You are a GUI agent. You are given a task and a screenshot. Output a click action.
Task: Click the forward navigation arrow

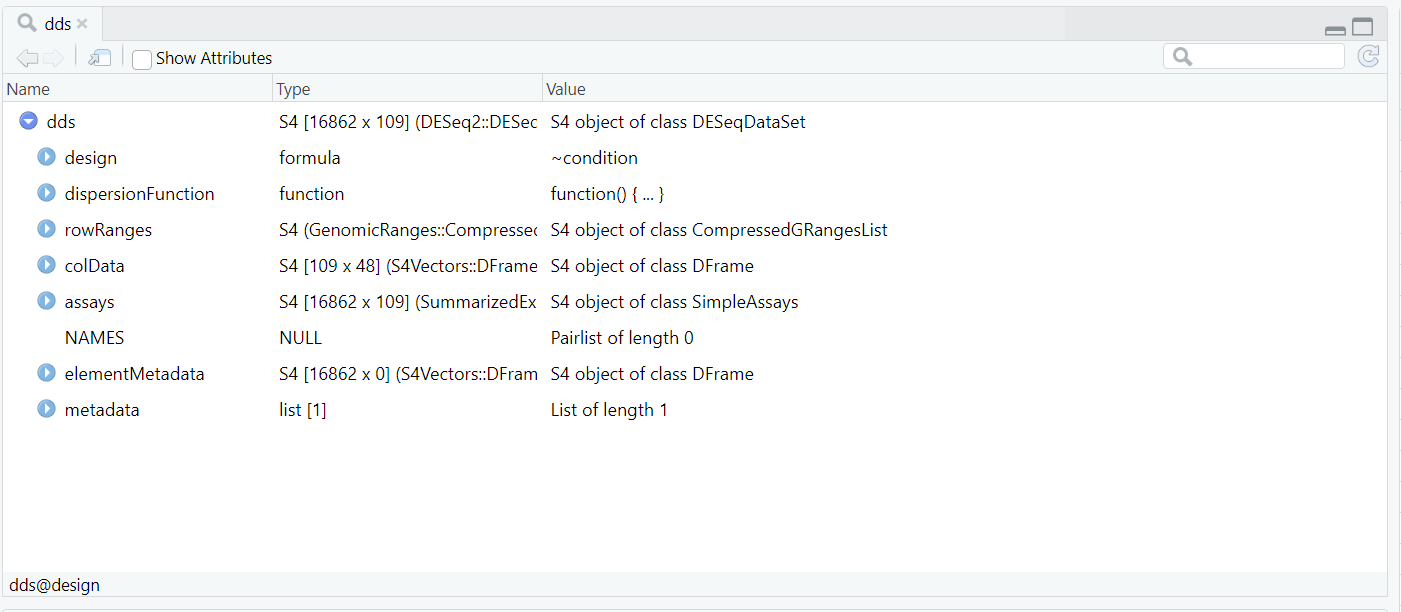click(53, 58)
